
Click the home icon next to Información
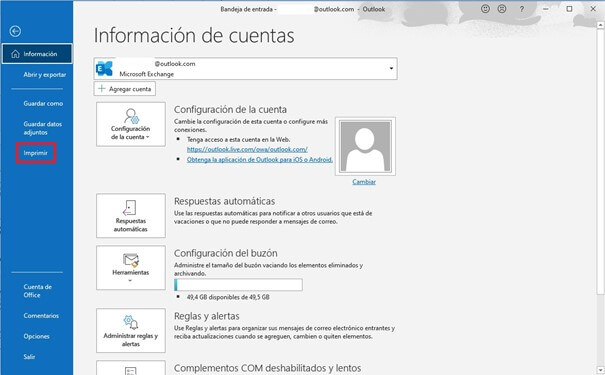(x=15, y=54)
